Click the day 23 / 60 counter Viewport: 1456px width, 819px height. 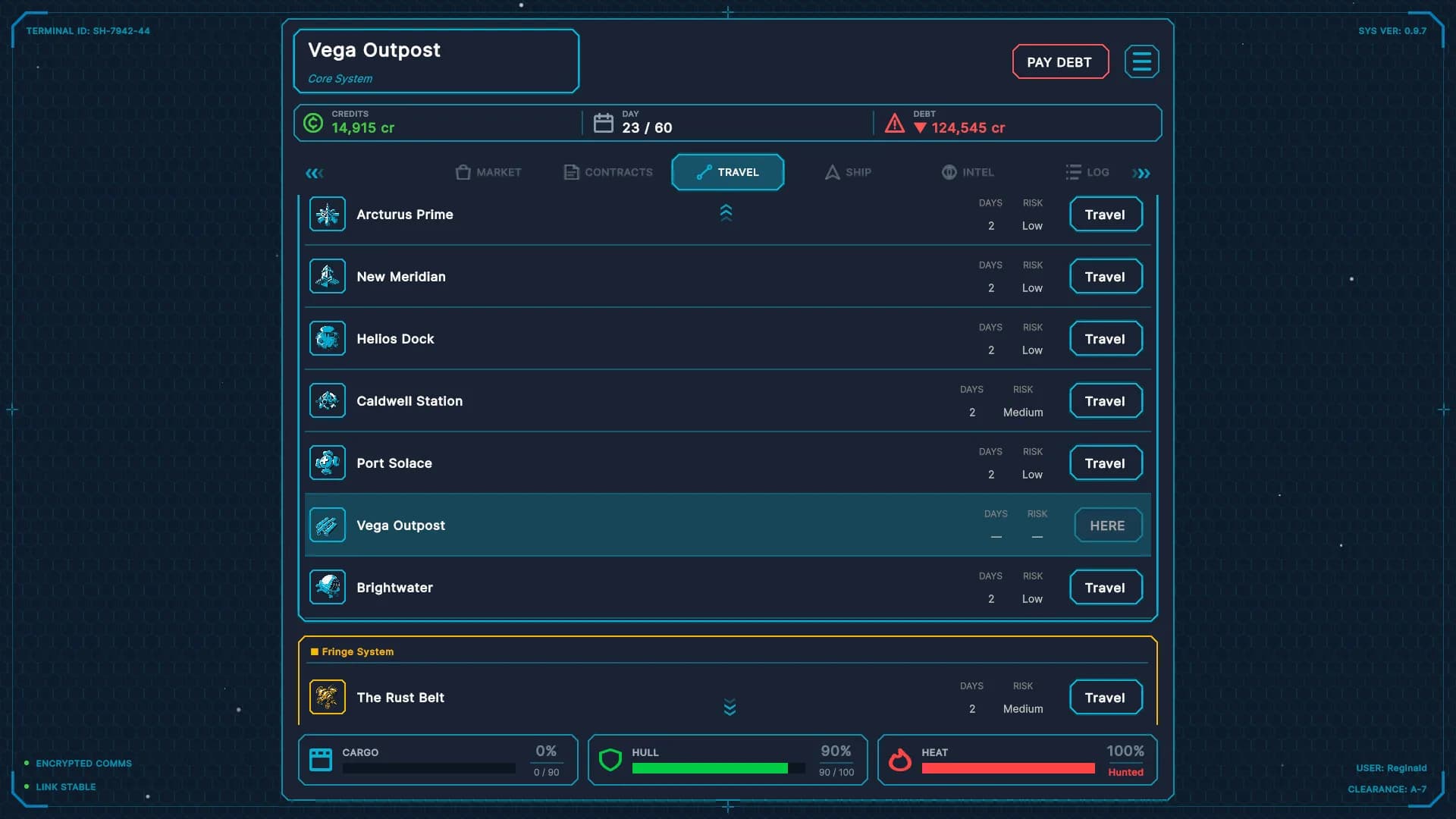coord(648,128)
